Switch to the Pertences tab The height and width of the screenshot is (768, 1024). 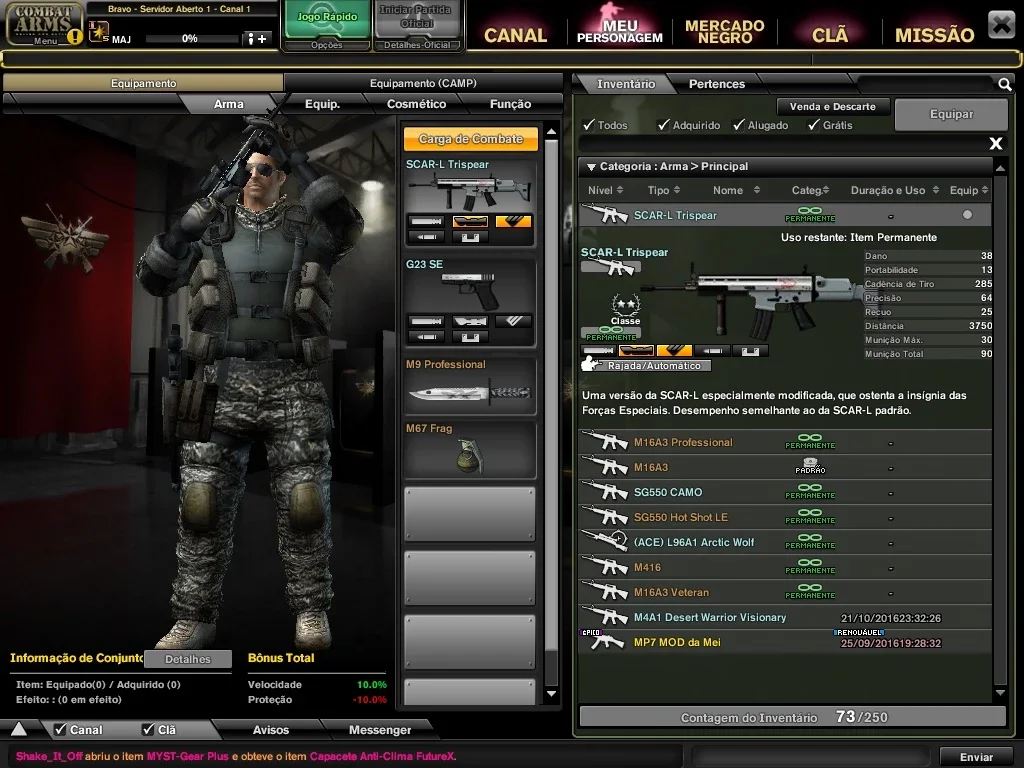pyautogui.click(x=716, y=84)
